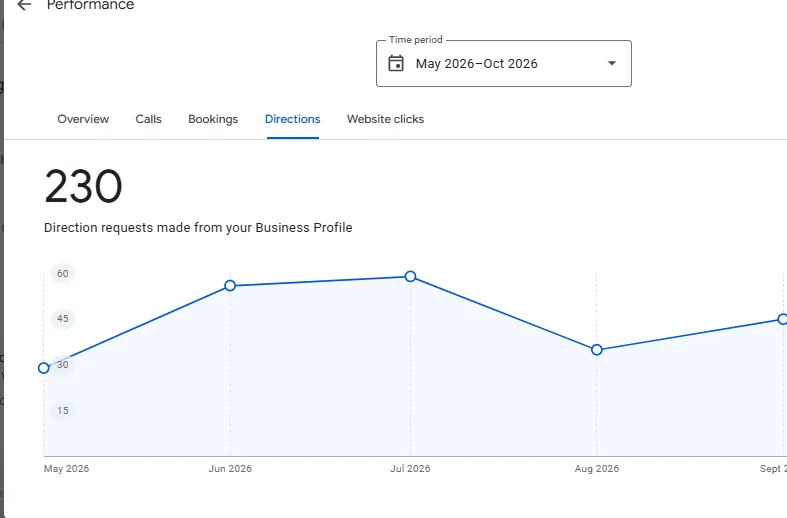Open the Bookings tab
Screen dimensions: 787x518
(x=213, y=119)
